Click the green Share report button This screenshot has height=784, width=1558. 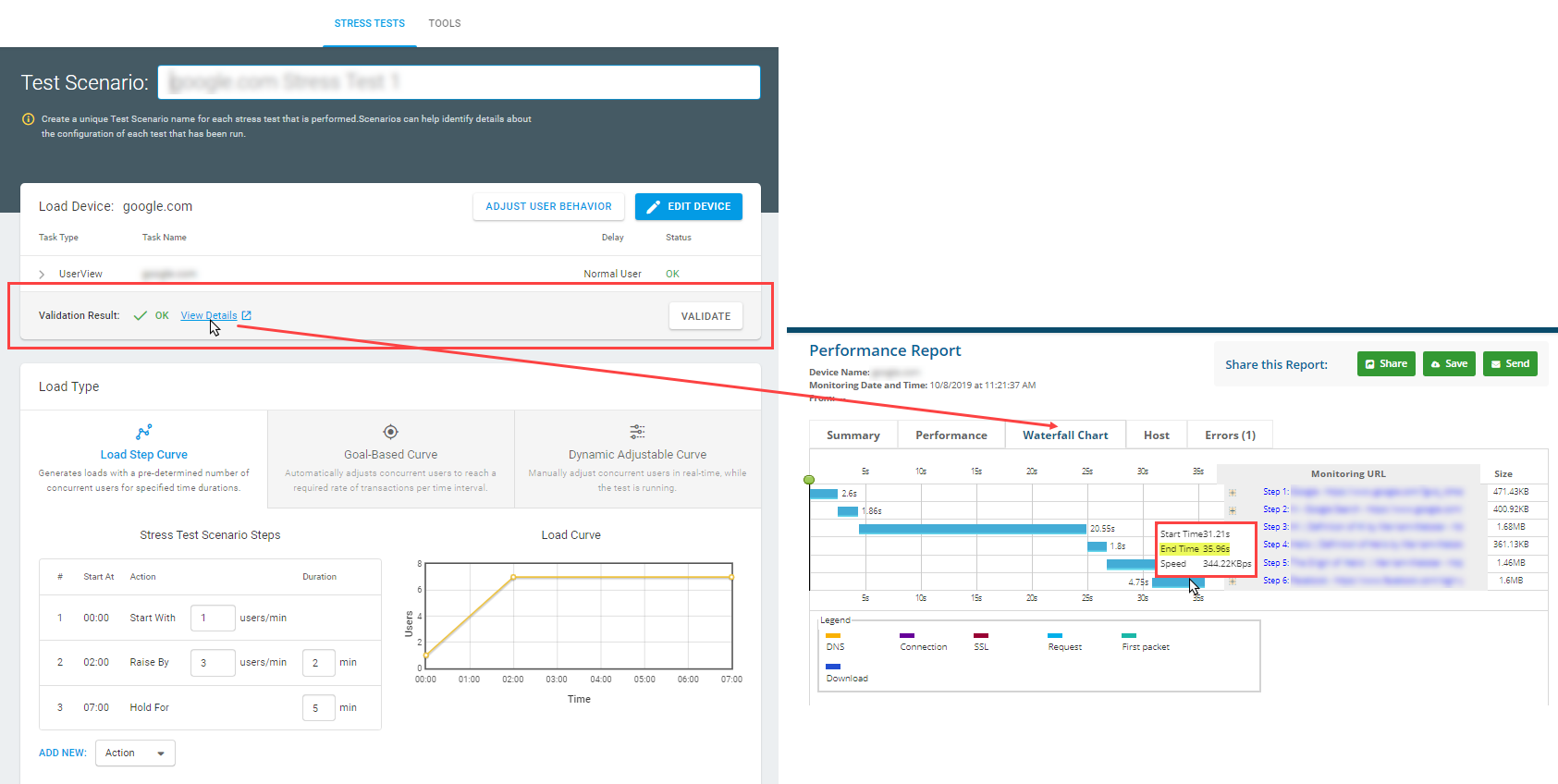coord(1385,364)
